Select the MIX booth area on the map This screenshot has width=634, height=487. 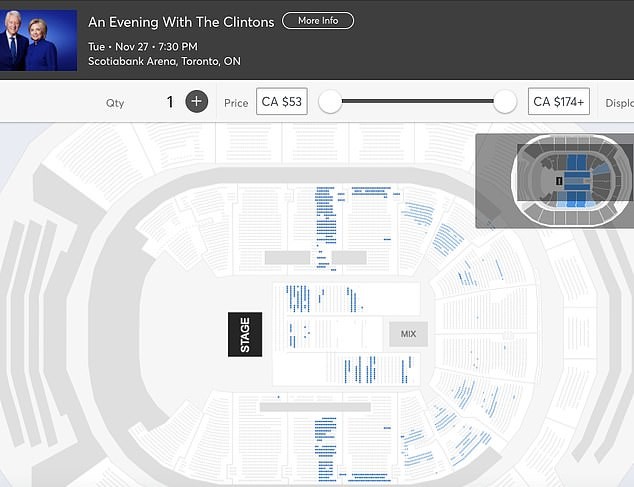pos(408,334)
